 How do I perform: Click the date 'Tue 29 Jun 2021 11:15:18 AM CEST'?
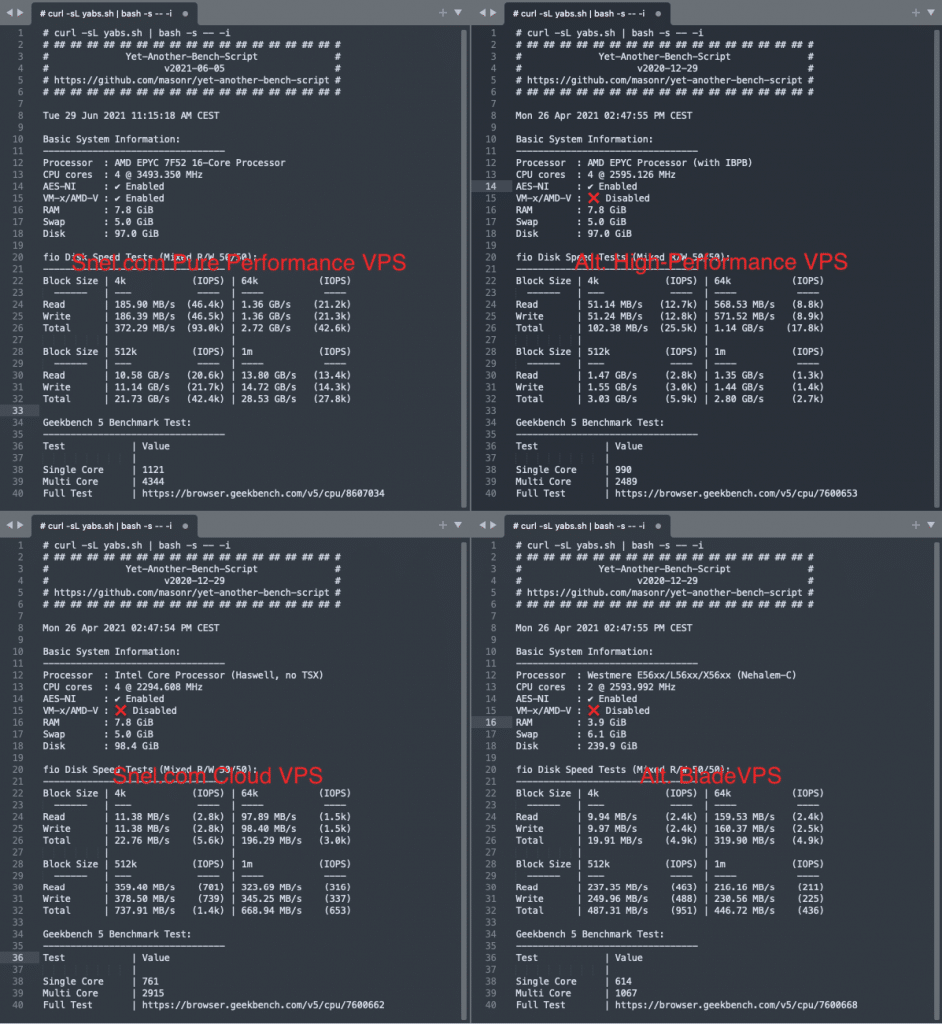(x=131, y=116)
